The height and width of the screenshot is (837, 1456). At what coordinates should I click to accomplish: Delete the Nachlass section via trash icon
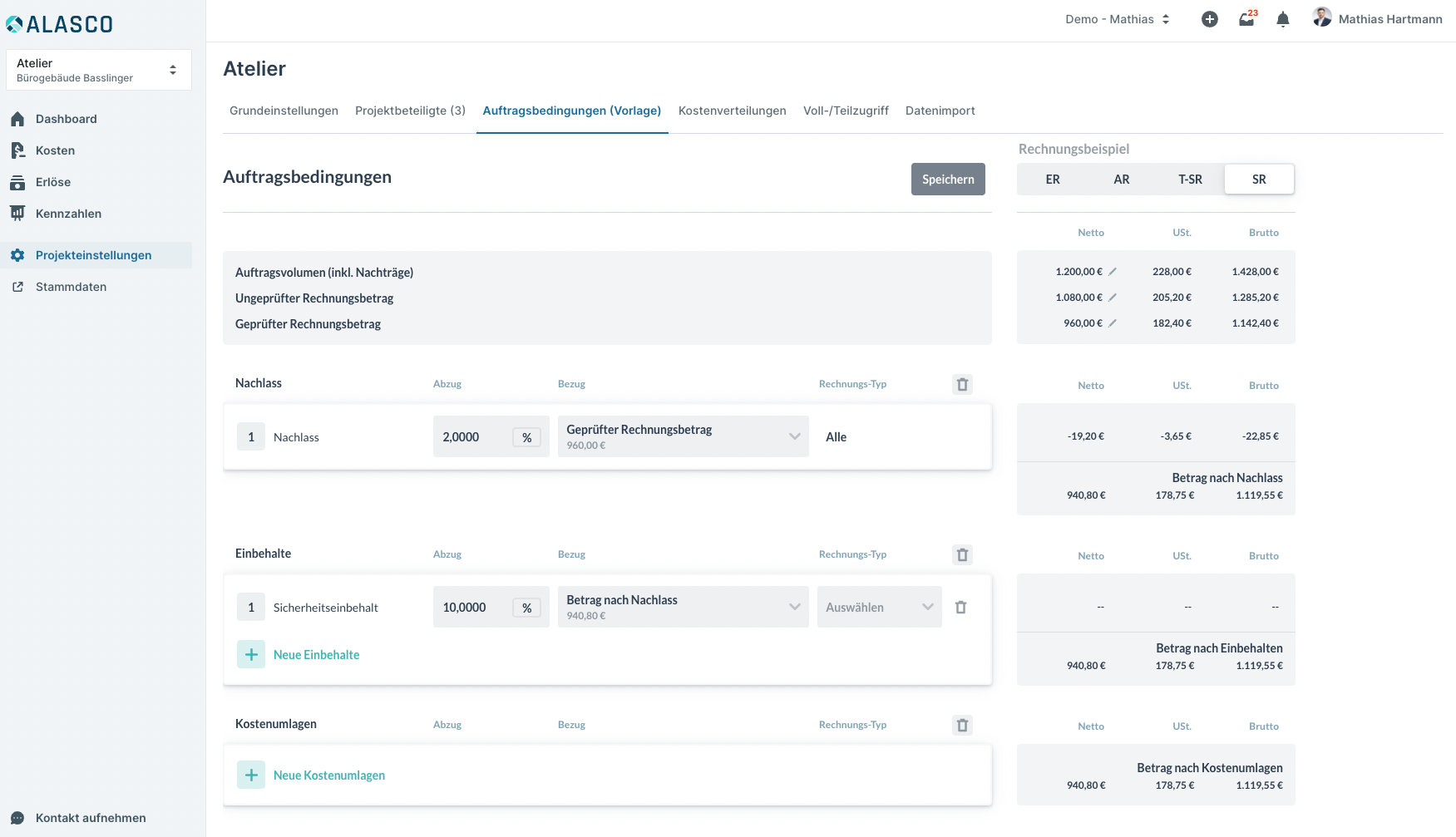coord(962,384)
